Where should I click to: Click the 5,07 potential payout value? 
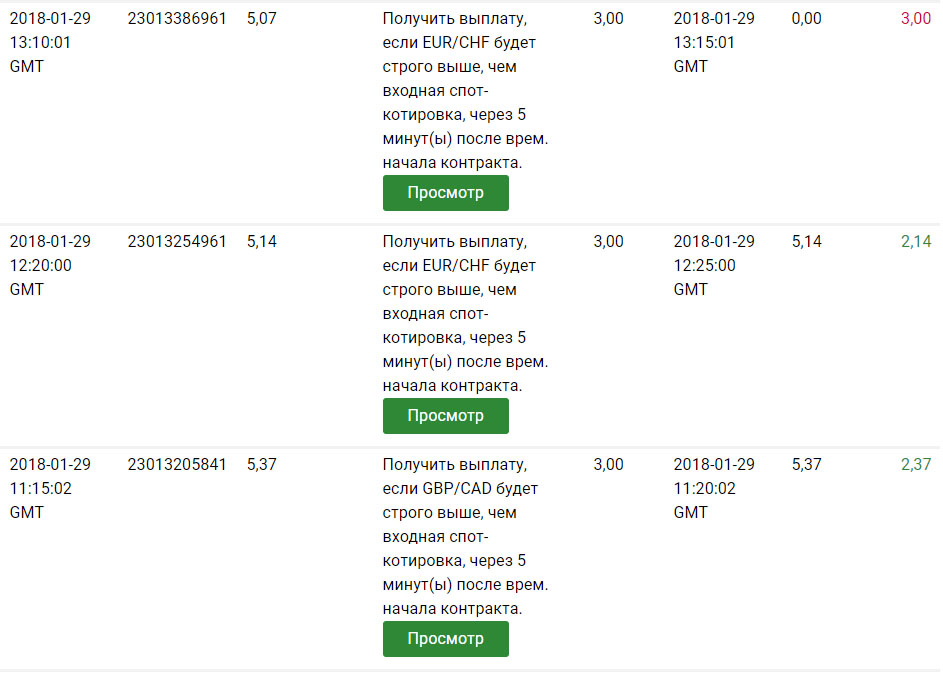point(262,19)
